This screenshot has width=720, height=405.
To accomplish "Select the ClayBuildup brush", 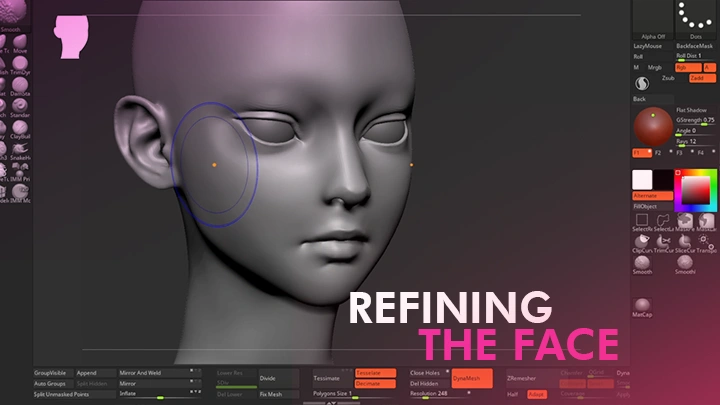I will [20, 129].
